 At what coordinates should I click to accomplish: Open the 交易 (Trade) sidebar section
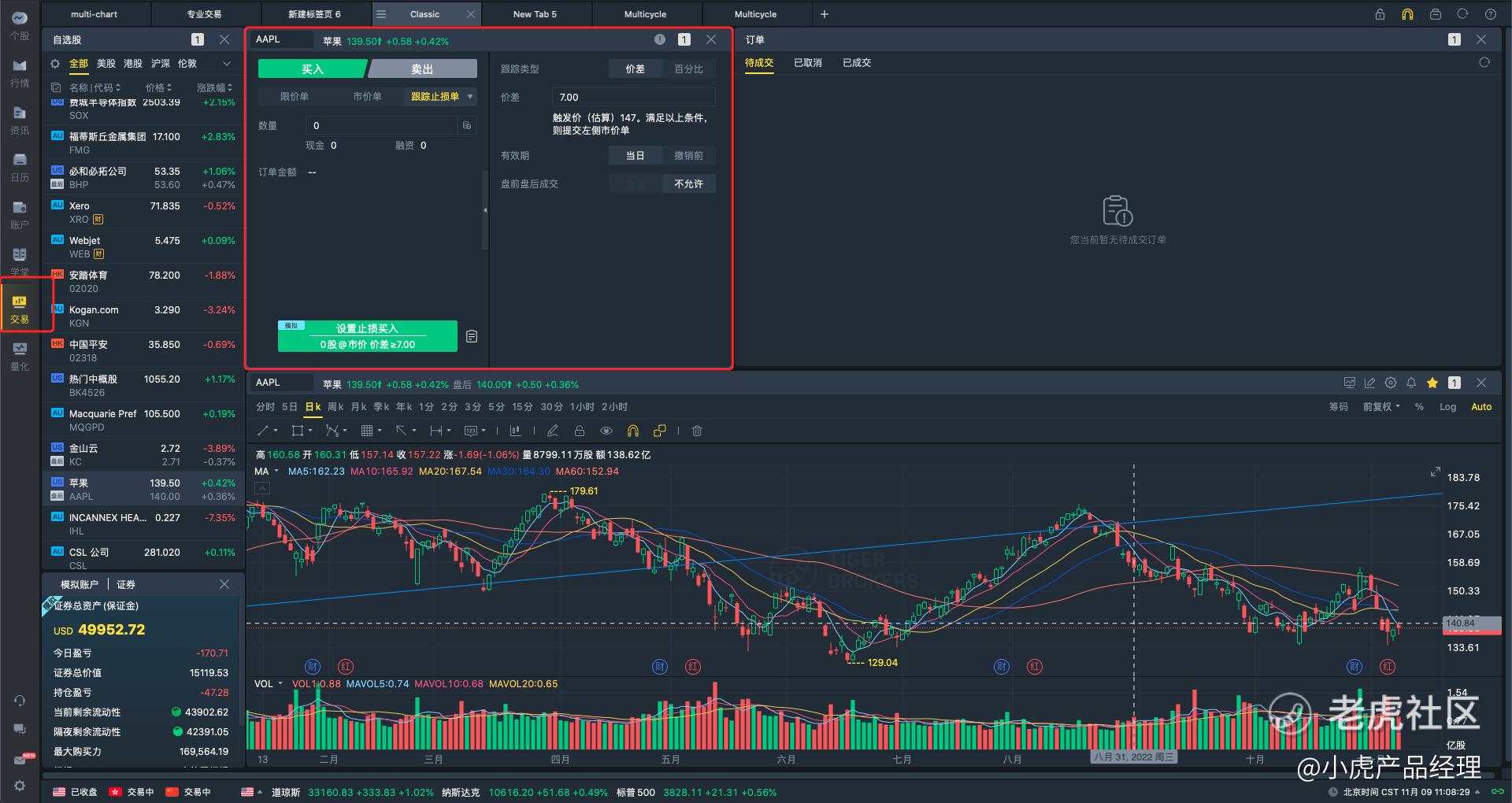[20, 309]
